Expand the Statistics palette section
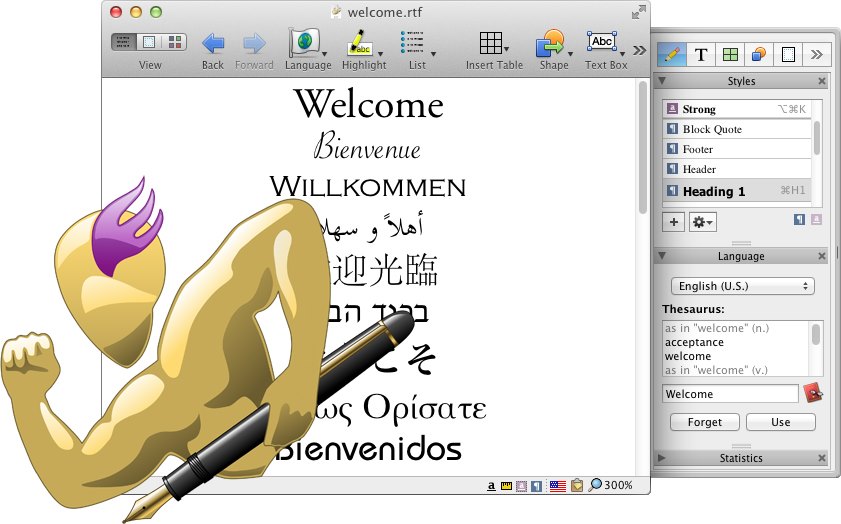The height and width of the screenshot is (524, 841). [660, 458]
